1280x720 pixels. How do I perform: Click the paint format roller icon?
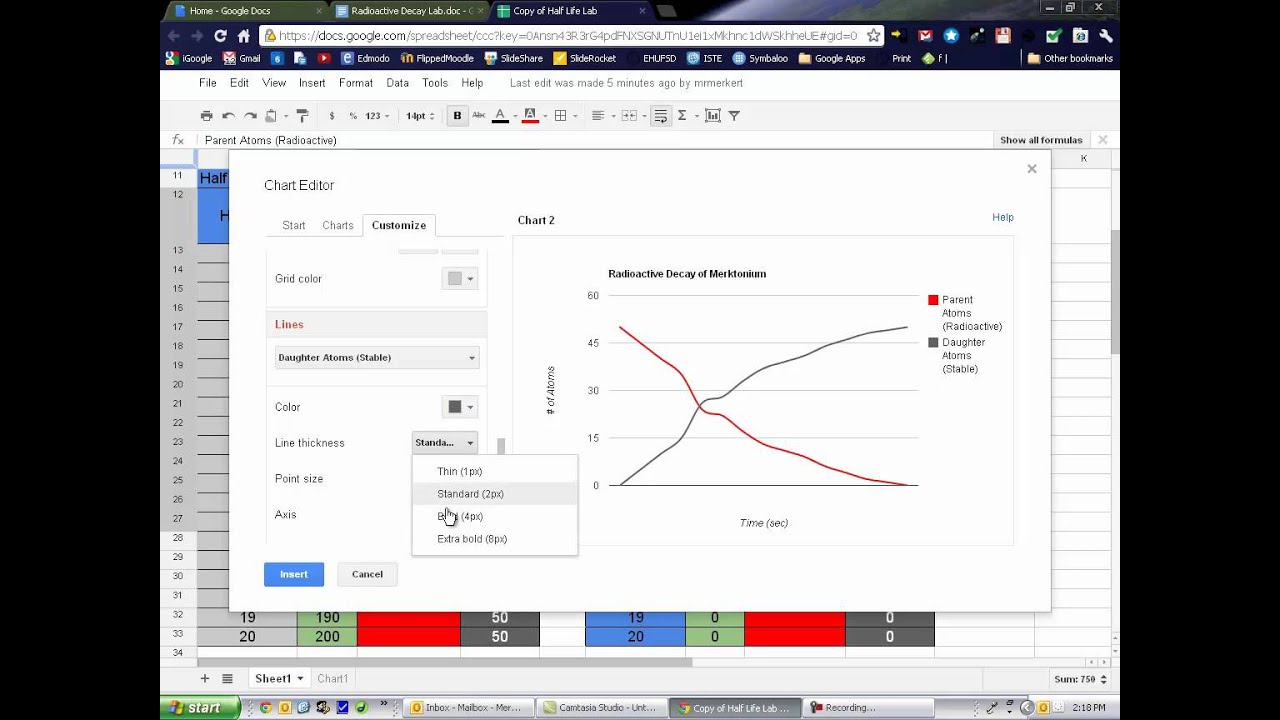tap(302, 116)
